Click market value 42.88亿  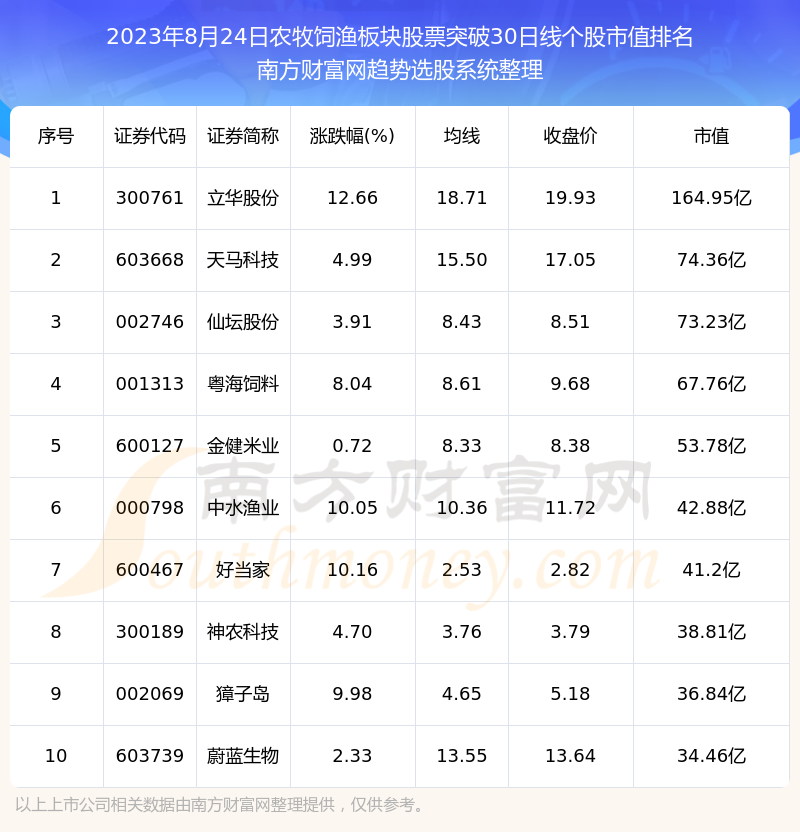[x=711, y=508]
